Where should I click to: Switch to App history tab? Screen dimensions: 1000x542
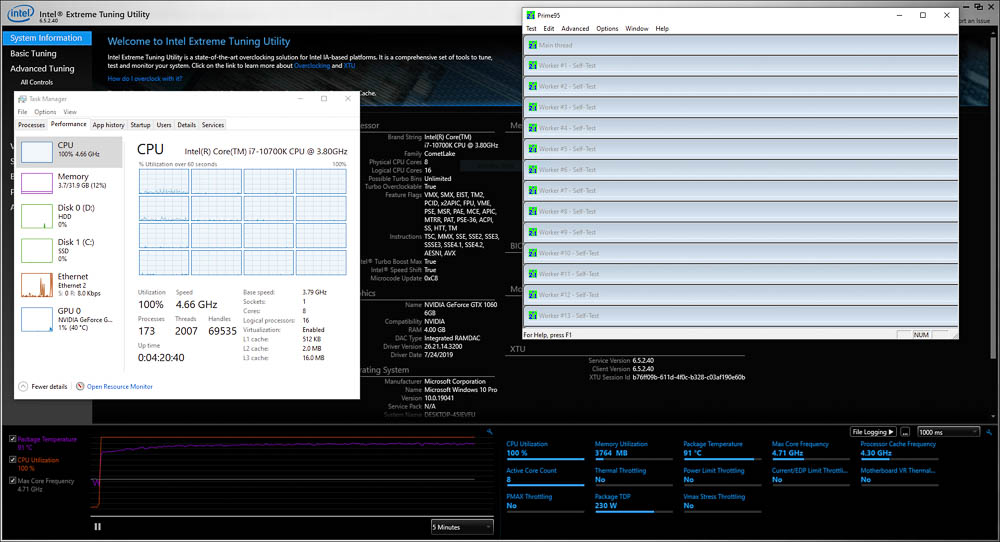(x=108, y=125)
